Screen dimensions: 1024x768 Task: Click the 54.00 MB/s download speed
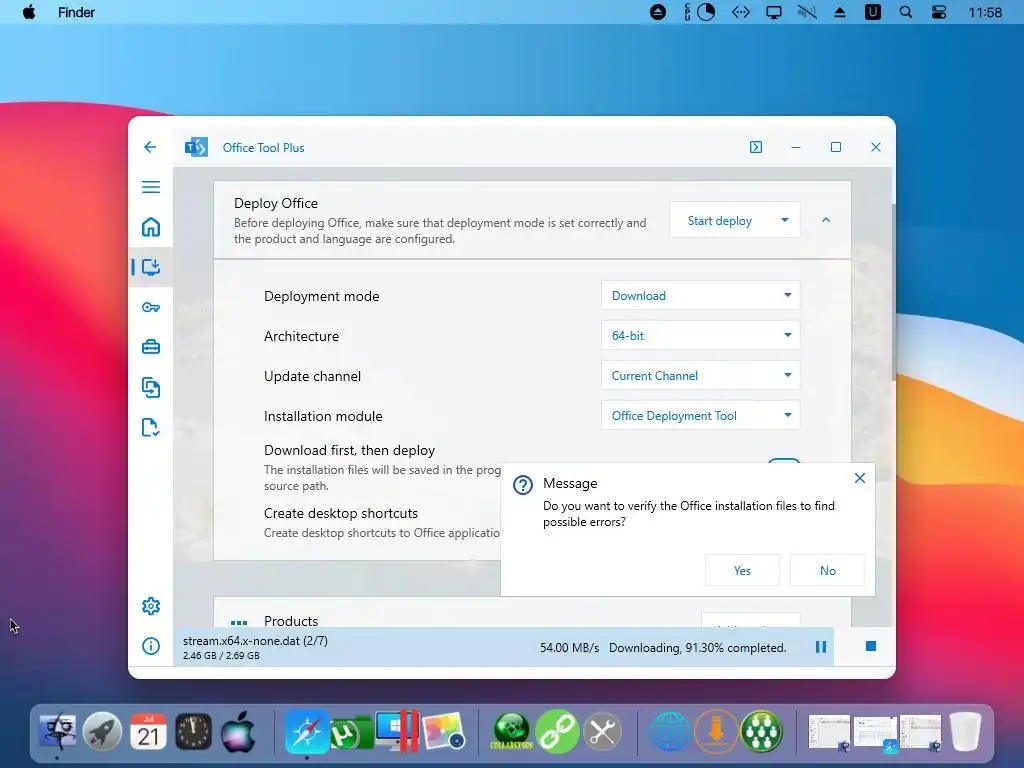coord(569,648)
